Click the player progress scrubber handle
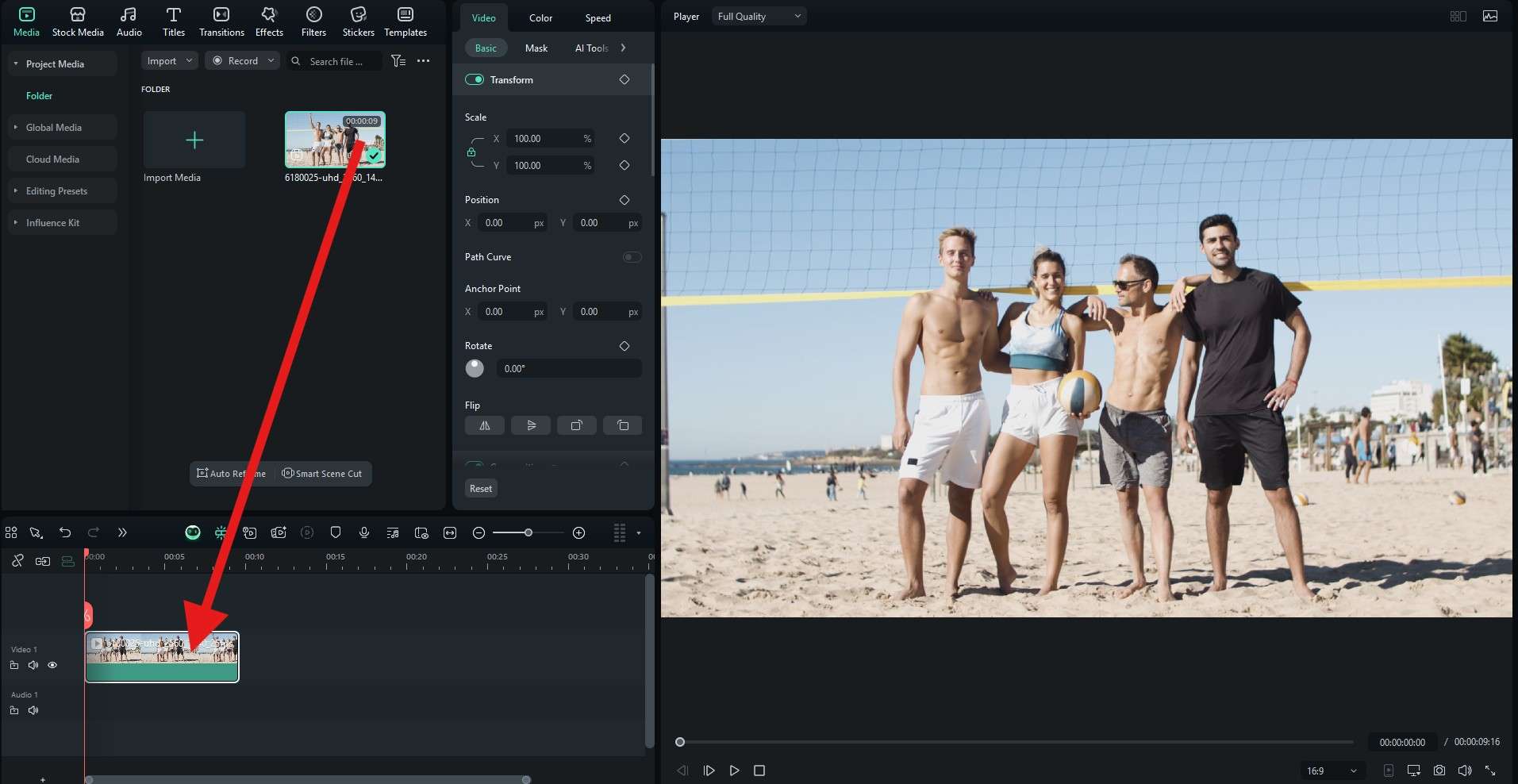The width and height of the screenshot is (1518, 784). coord(680,742)
